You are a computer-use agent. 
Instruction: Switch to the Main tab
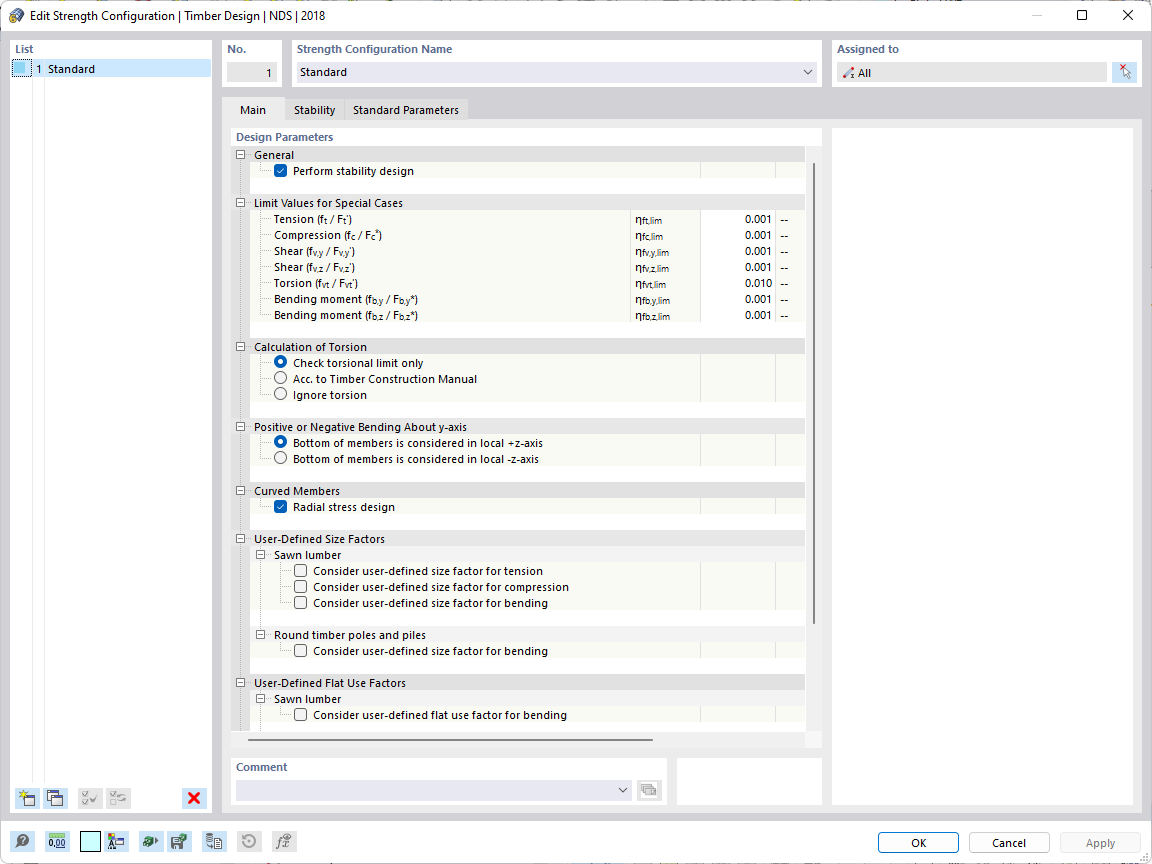tap(253, 109)
